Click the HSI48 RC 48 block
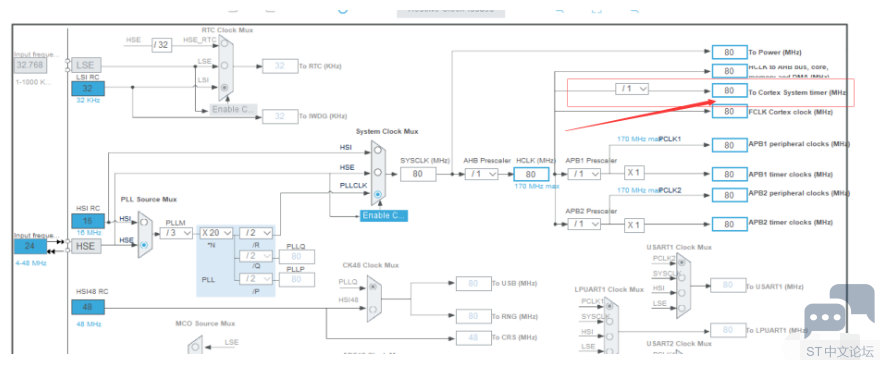883x367 pixels. (87, 307)
